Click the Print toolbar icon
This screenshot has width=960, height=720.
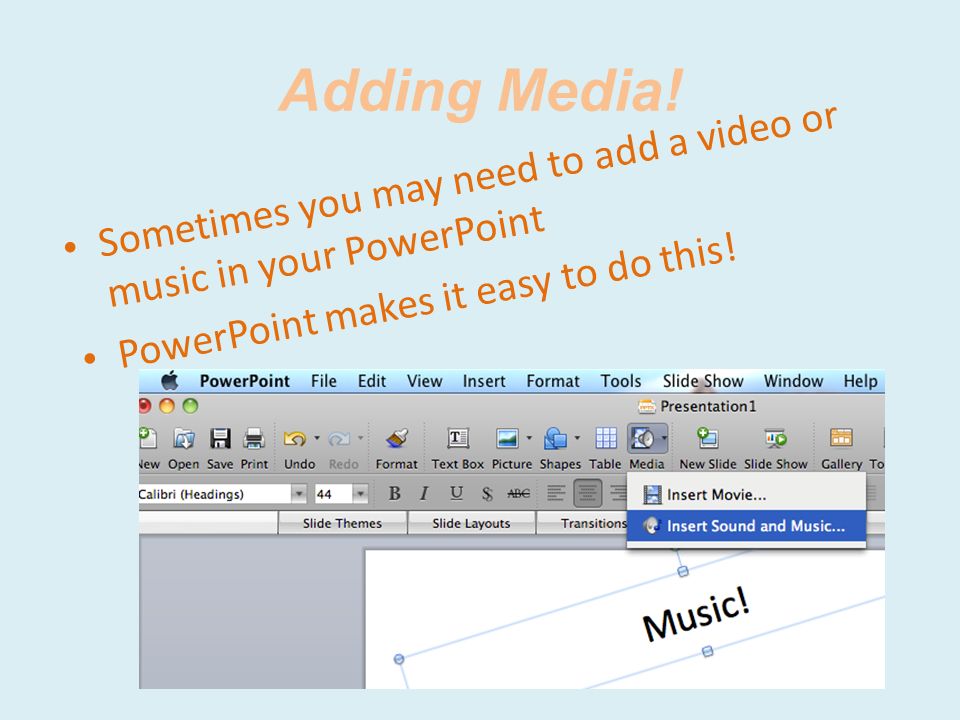pyautogui.click(x=253, y=438)
